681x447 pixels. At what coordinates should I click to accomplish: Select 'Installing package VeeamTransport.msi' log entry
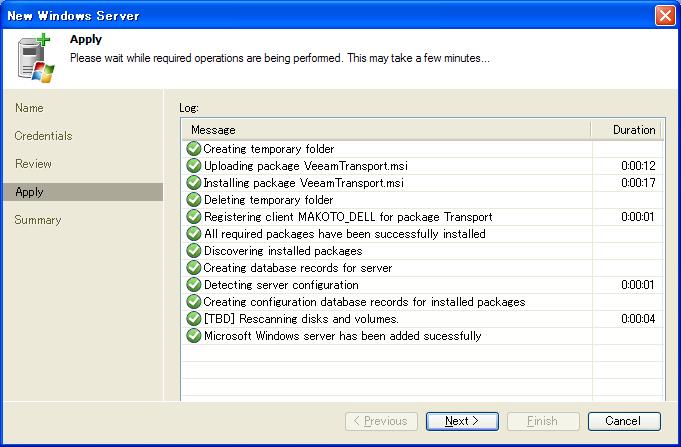tap(423, 182)
